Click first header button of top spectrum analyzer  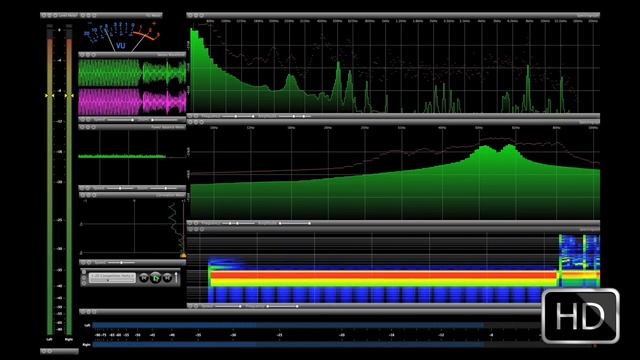coord(190,15)
